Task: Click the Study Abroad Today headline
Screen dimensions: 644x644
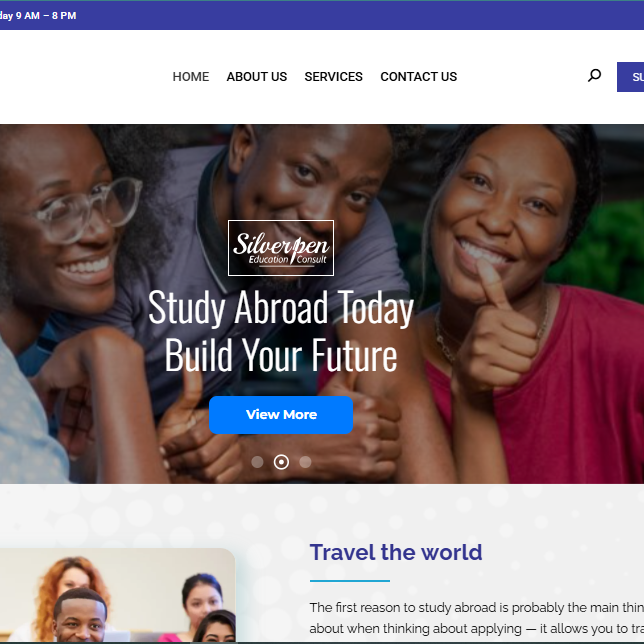Action: pos(281,308)
